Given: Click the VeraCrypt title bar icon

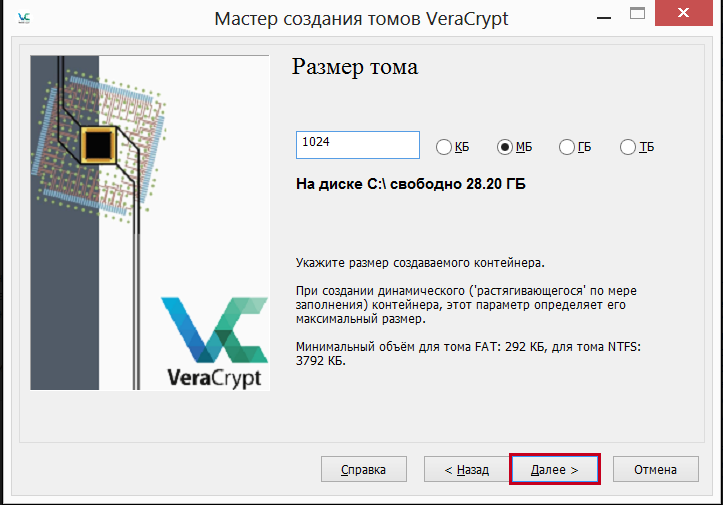Looking at the screenshot, I should [x=24, y=18].
